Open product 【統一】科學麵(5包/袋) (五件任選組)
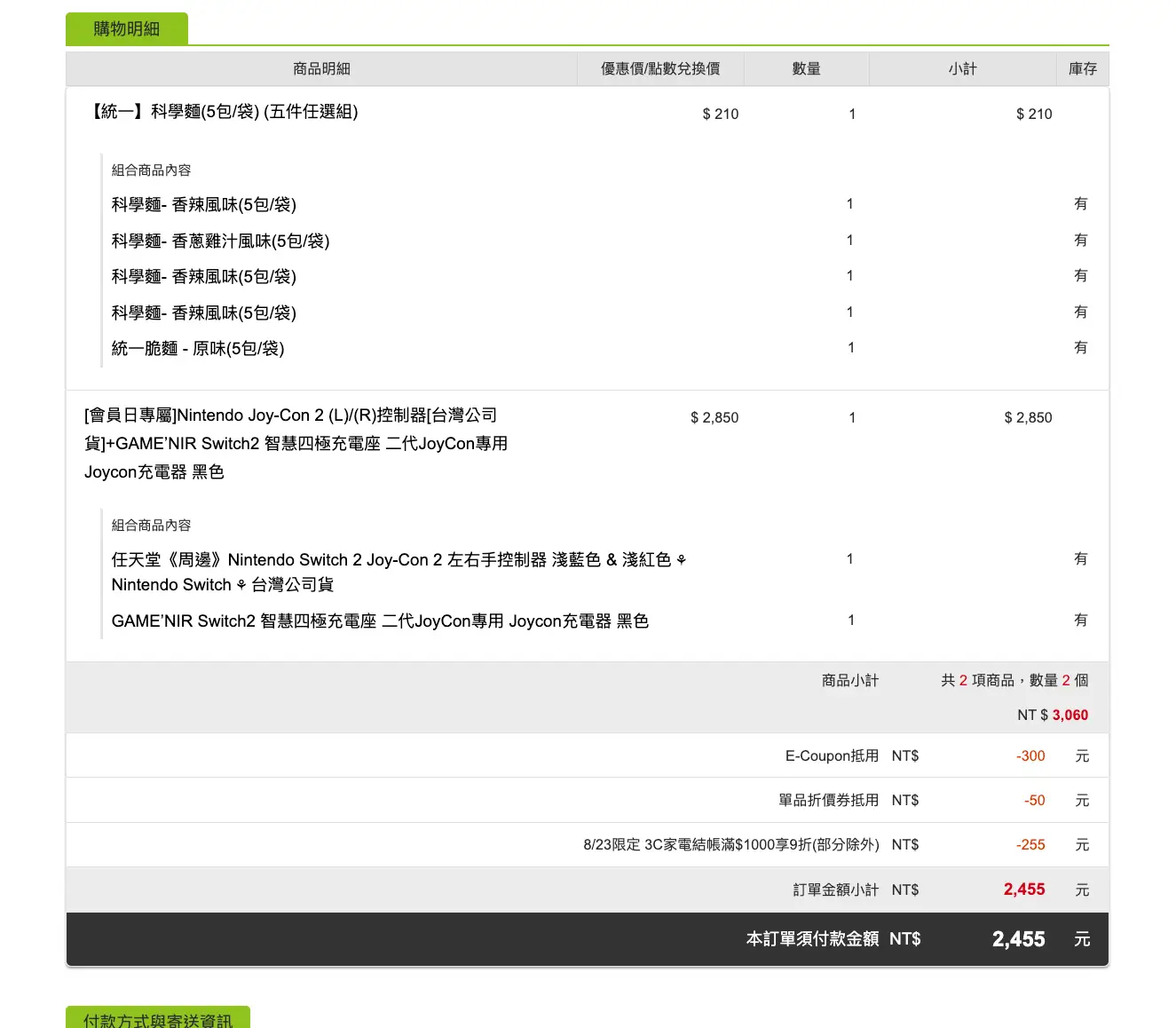Viewport: 1176px width, 1028px height. (x=222, y=112)
